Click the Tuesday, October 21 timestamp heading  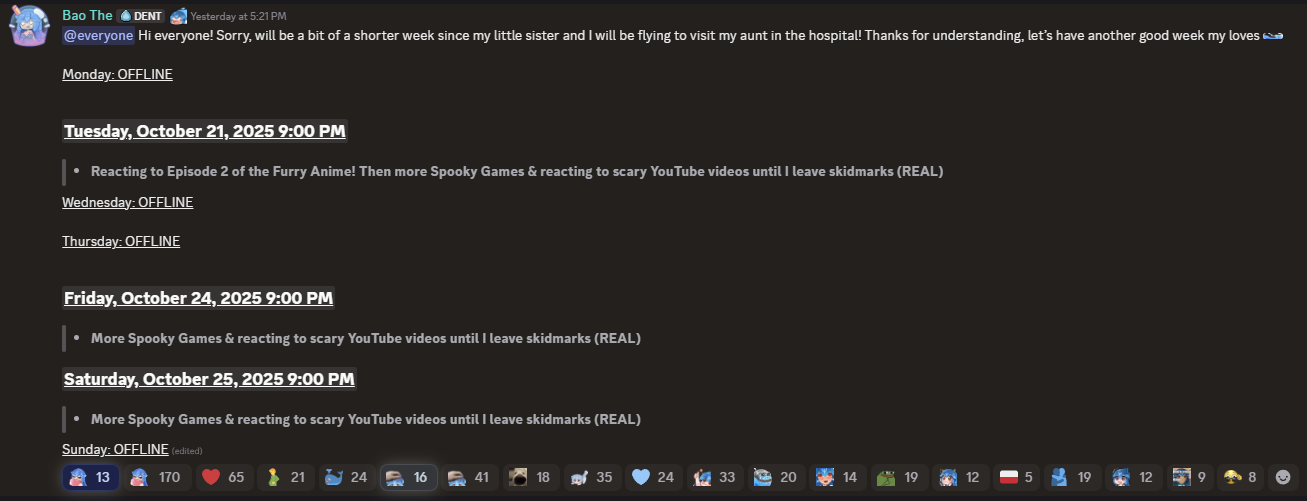[x=205, y=131]
